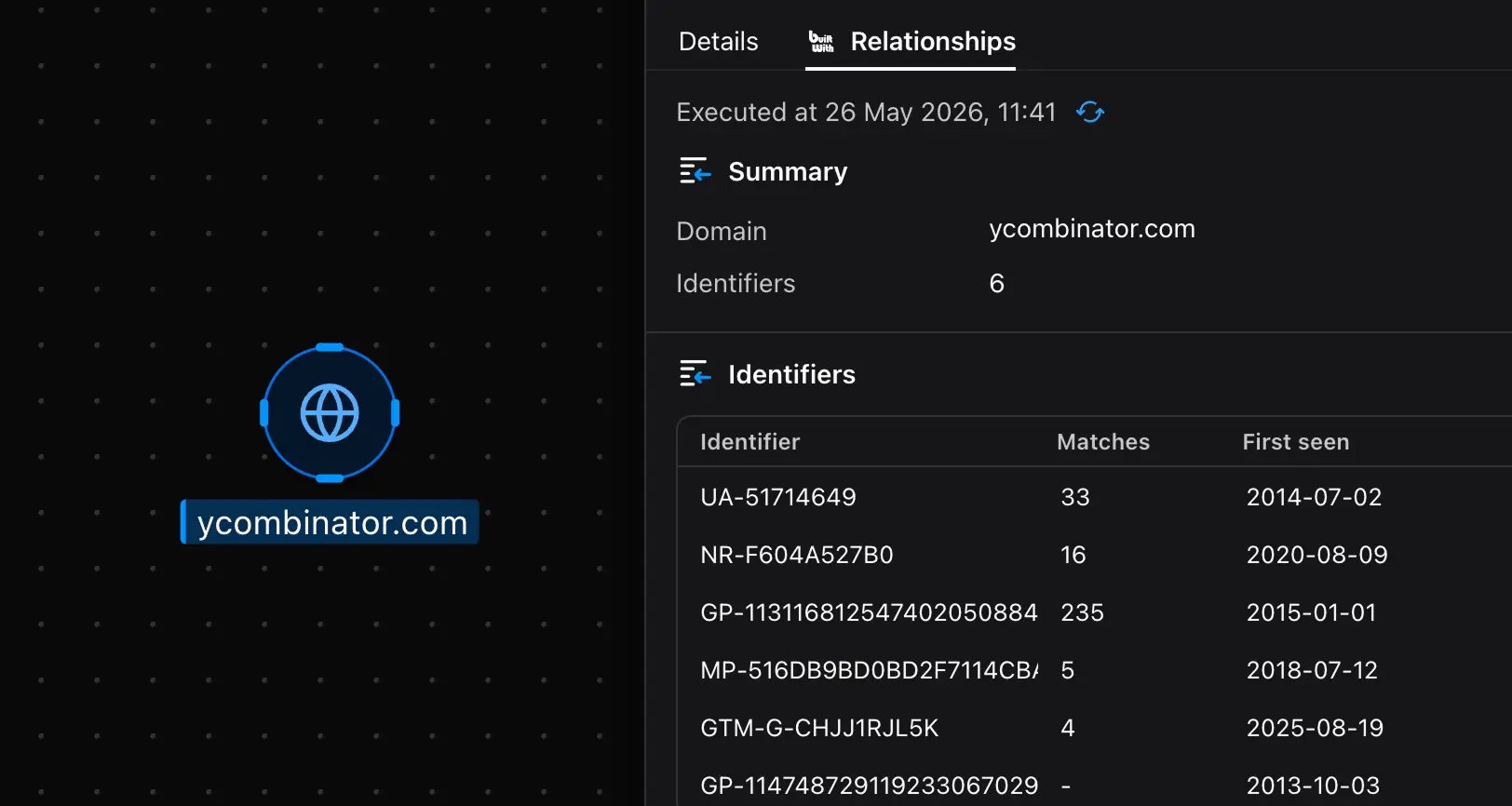This screenshot has width=1512, height=806.
Task: Click the first seen date 2018-07-12
Action: (1312, 670)
